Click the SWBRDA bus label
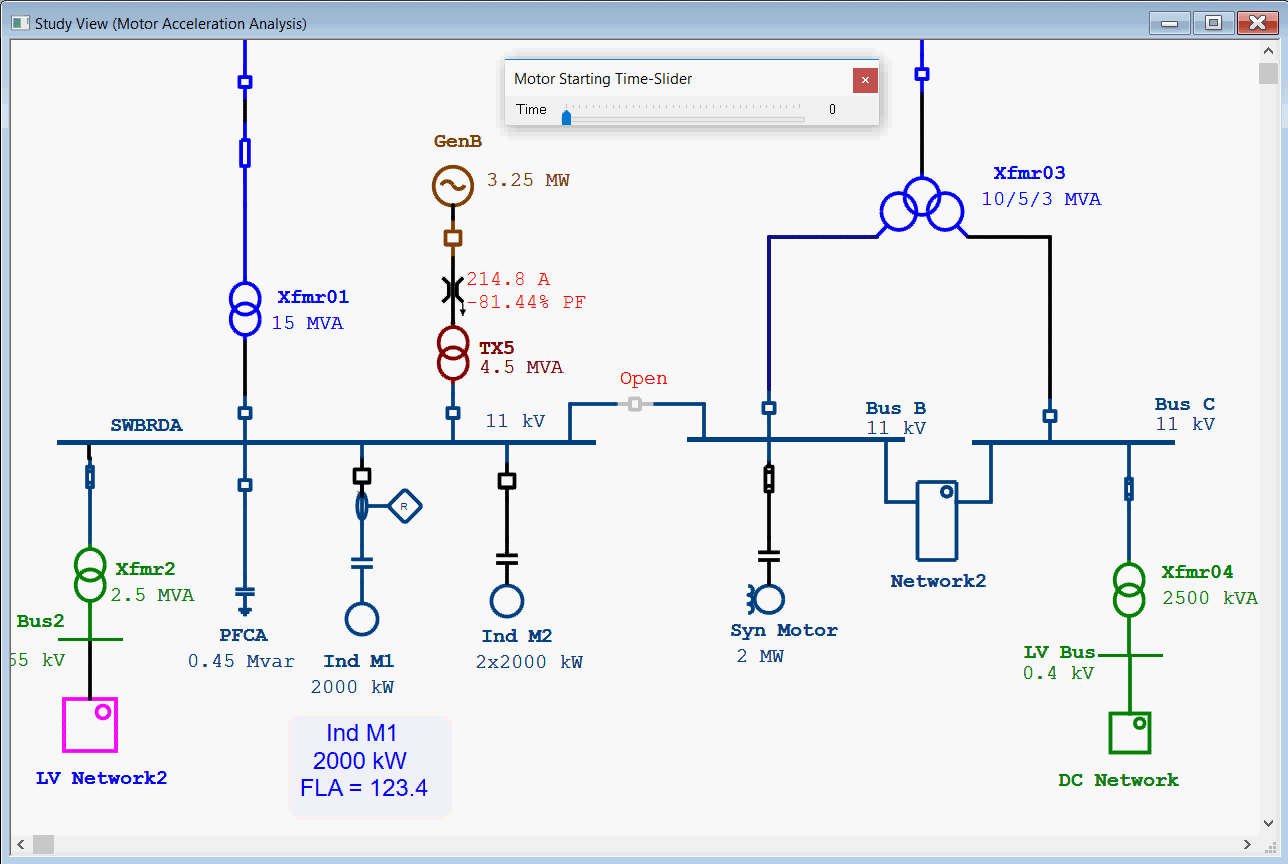 point(147,425)
